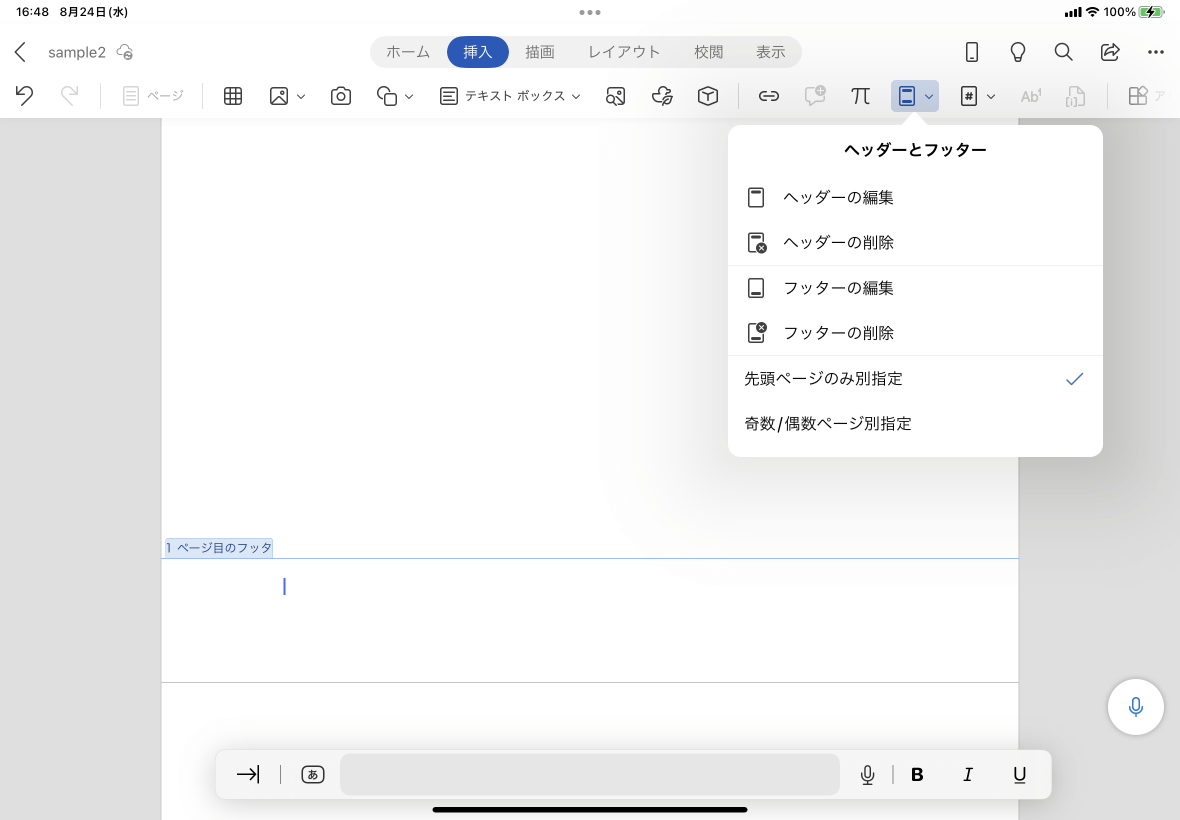The image size is (1180, 820).
Task: Open the cloud sync status icon
Action: tap(125, 52)
